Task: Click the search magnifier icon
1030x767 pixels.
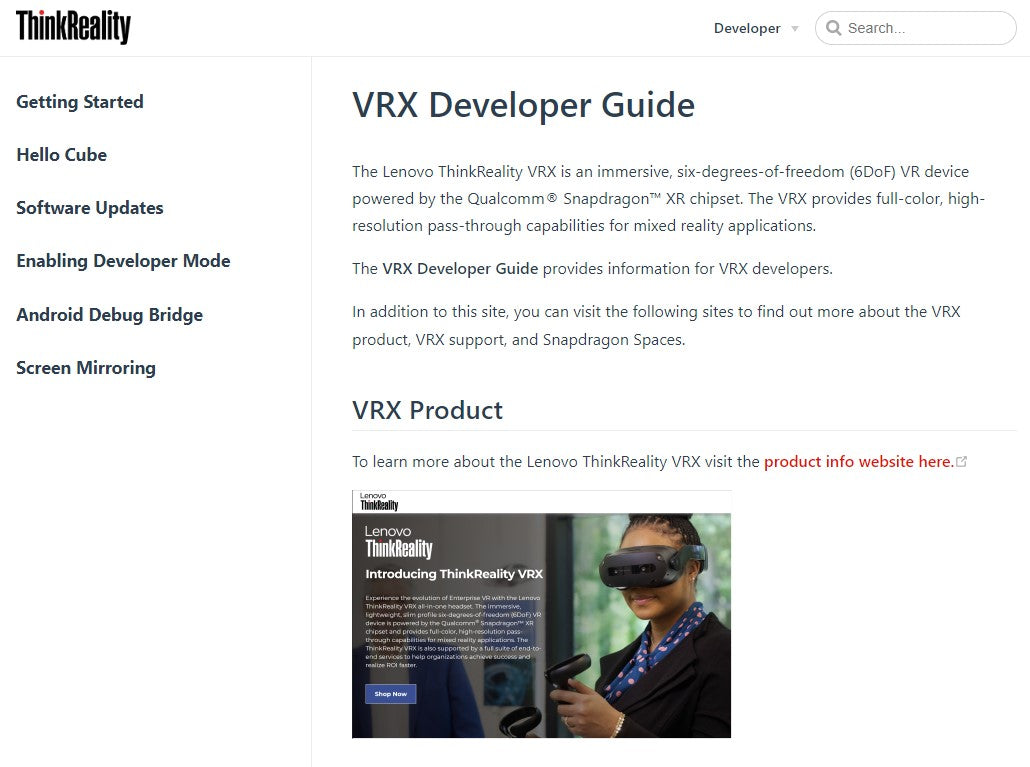Action: (x=833, y=28)
